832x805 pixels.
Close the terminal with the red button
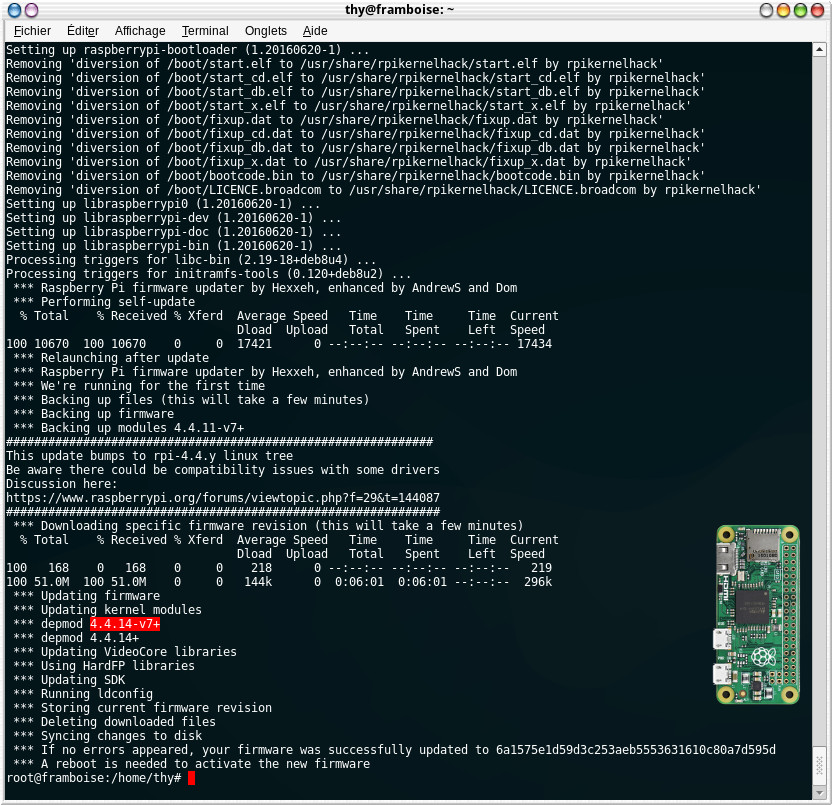coord(820,10)
